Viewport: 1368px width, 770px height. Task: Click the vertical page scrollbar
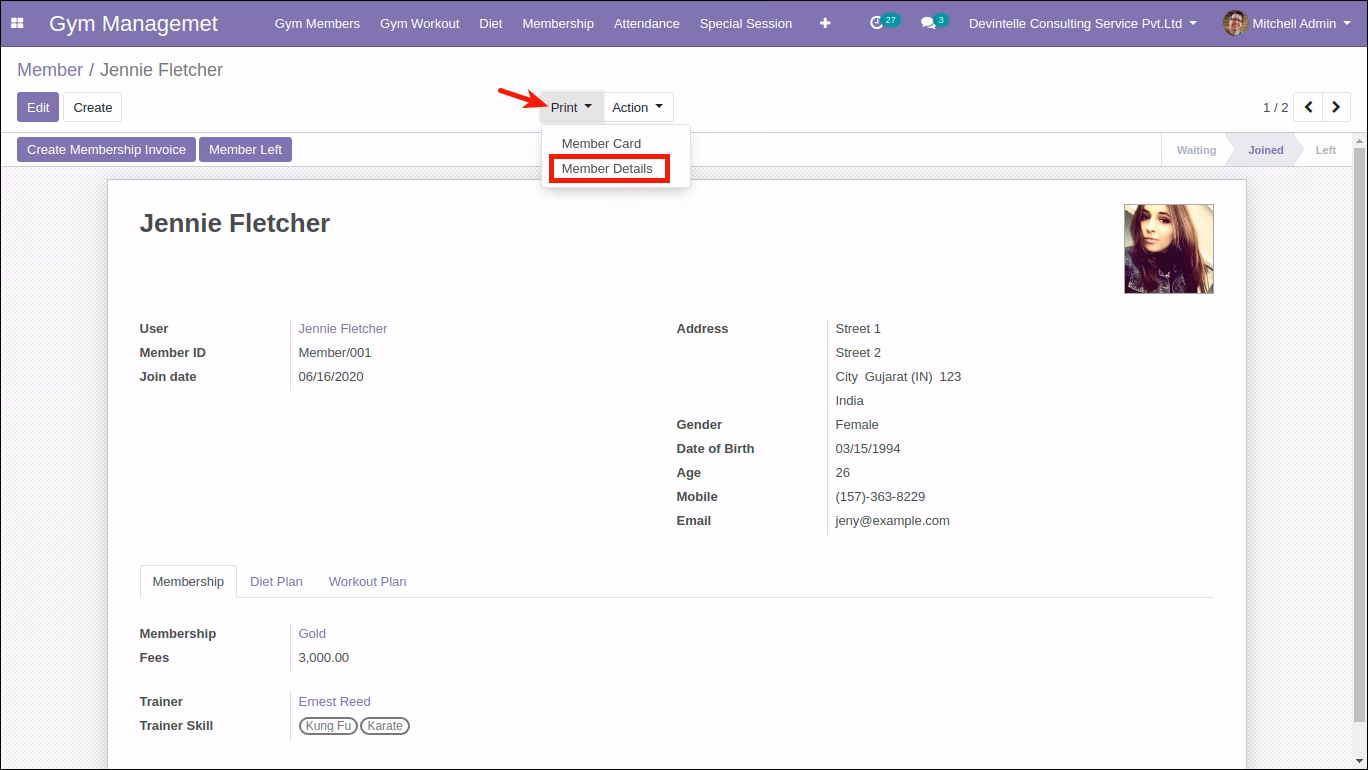pos(1359,430)
